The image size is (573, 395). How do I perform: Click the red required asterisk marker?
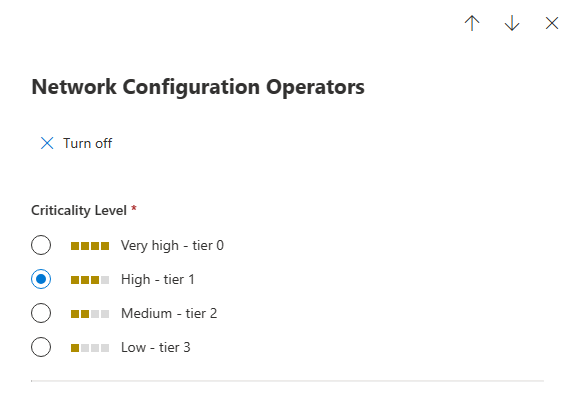point(134,208)
